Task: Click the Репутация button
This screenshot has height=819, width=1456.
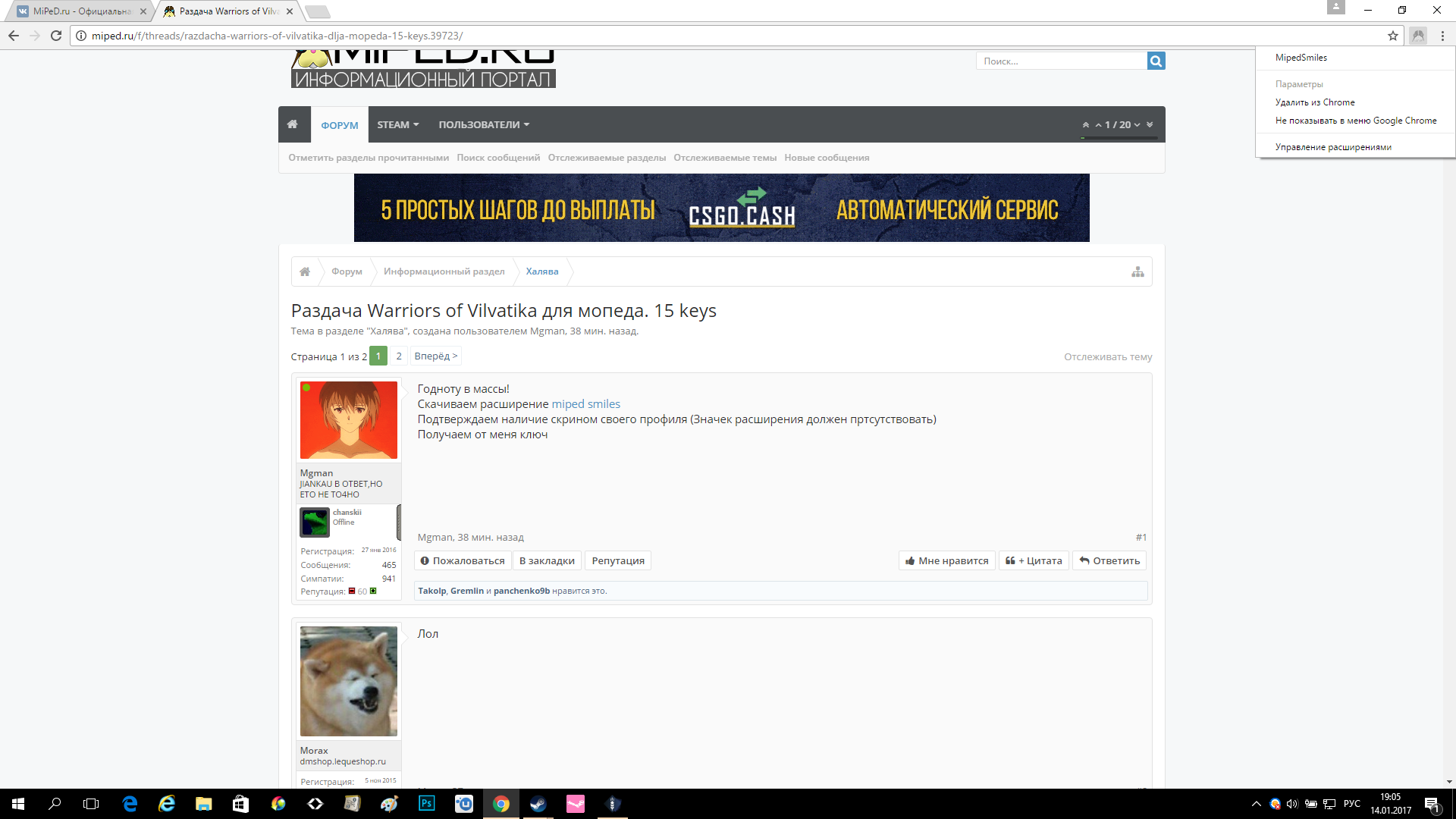Action: click(618, 561)
